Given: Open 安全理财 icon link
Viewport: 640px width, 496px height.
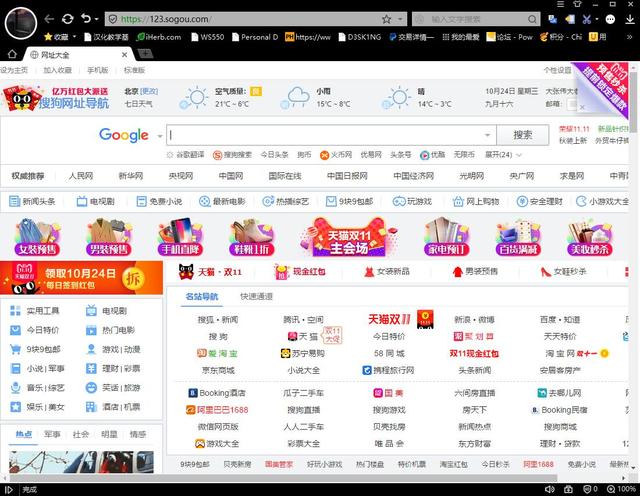Looking at the screenshot, I should click(522, 201).
